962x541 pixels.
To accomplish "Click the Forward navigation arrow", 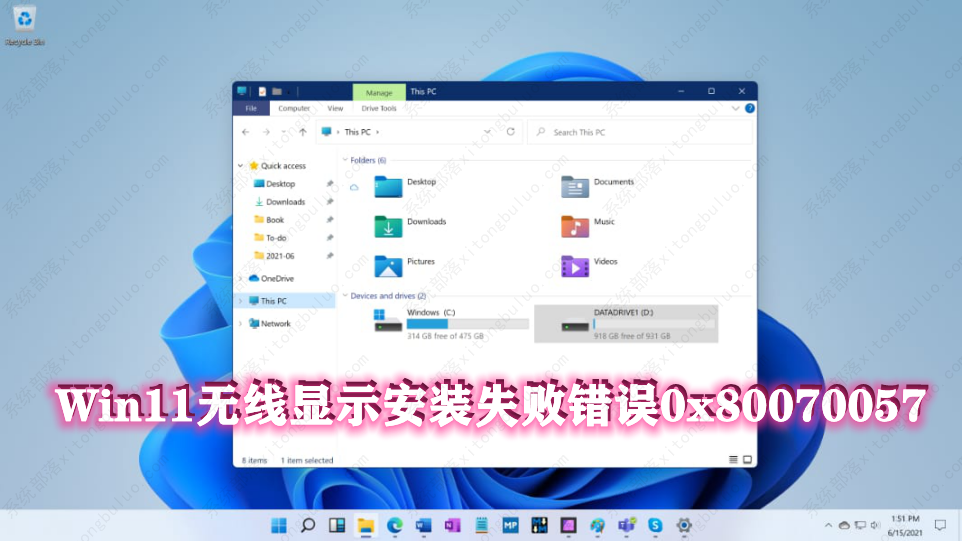I will pyautogui.click(x=266, y=132).
